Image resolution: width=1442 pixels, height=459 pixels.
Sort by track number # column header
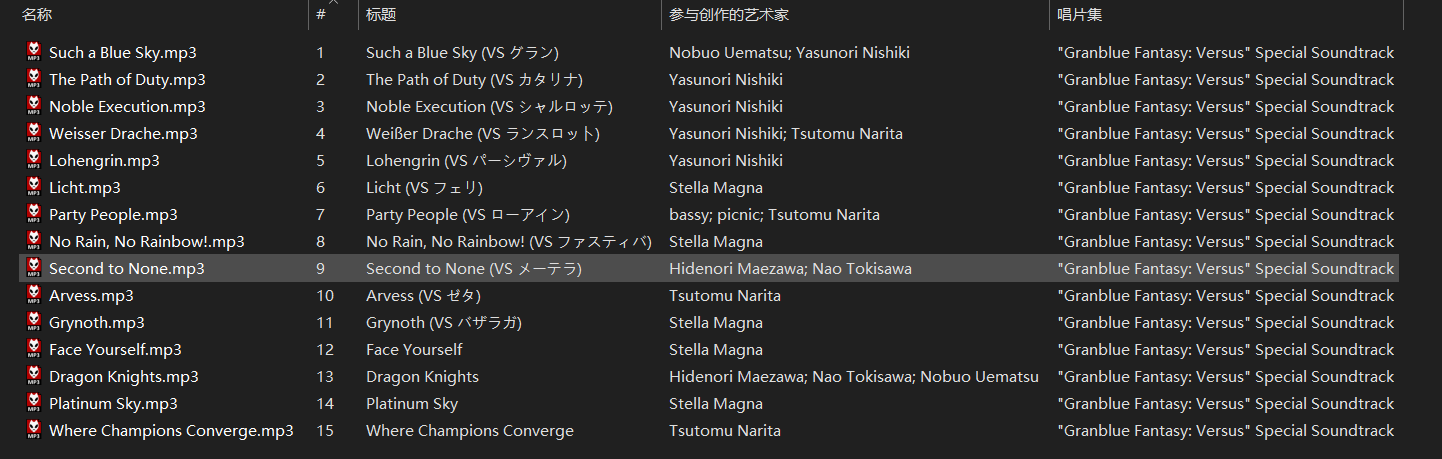[x=333, y=15]
